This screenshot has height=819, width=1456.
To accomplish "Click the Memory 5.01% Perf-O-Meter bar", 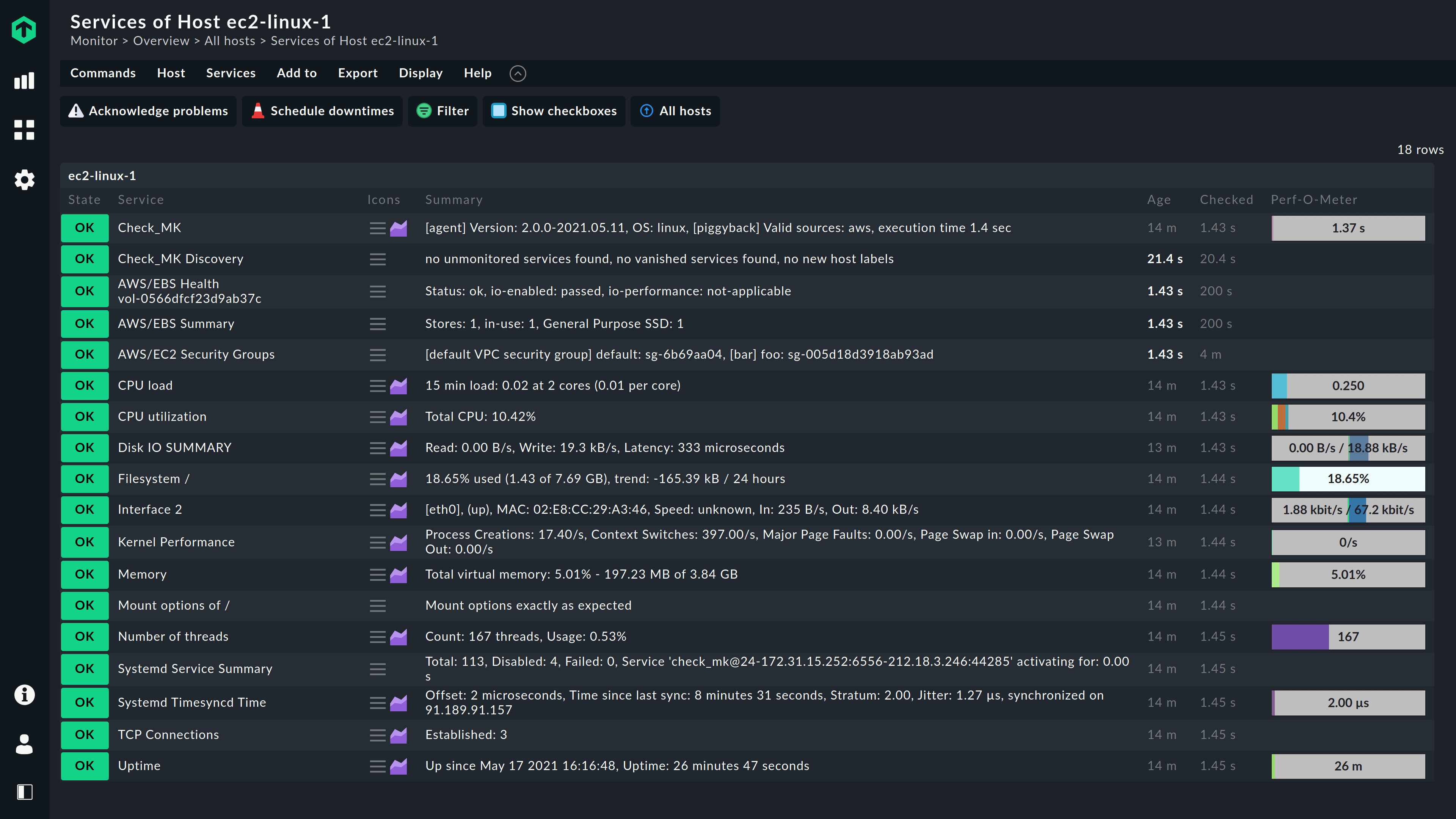I will tap(1348, 575).
